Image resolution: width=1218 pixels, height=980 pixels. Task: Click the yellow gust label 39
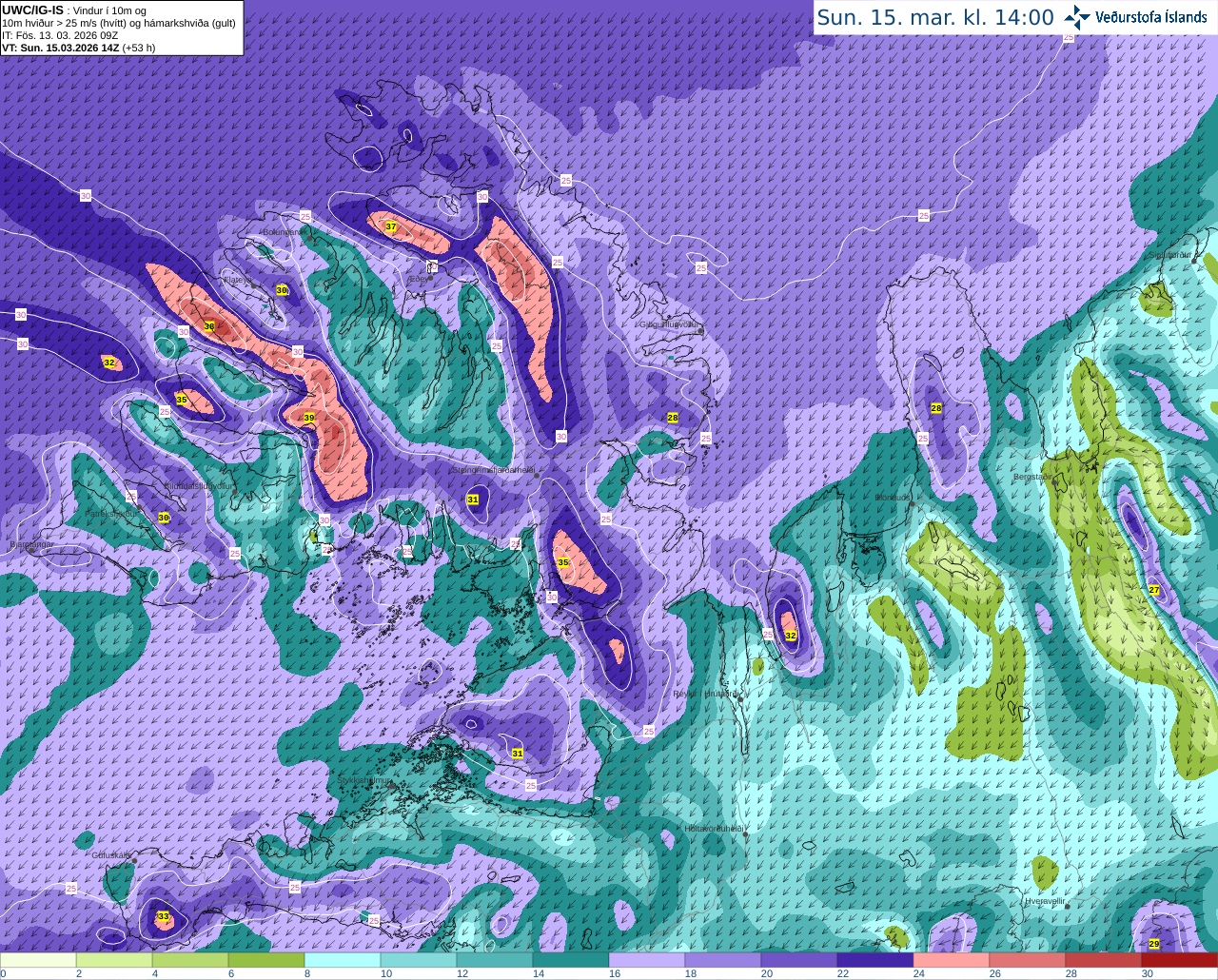tap(309, 418)
